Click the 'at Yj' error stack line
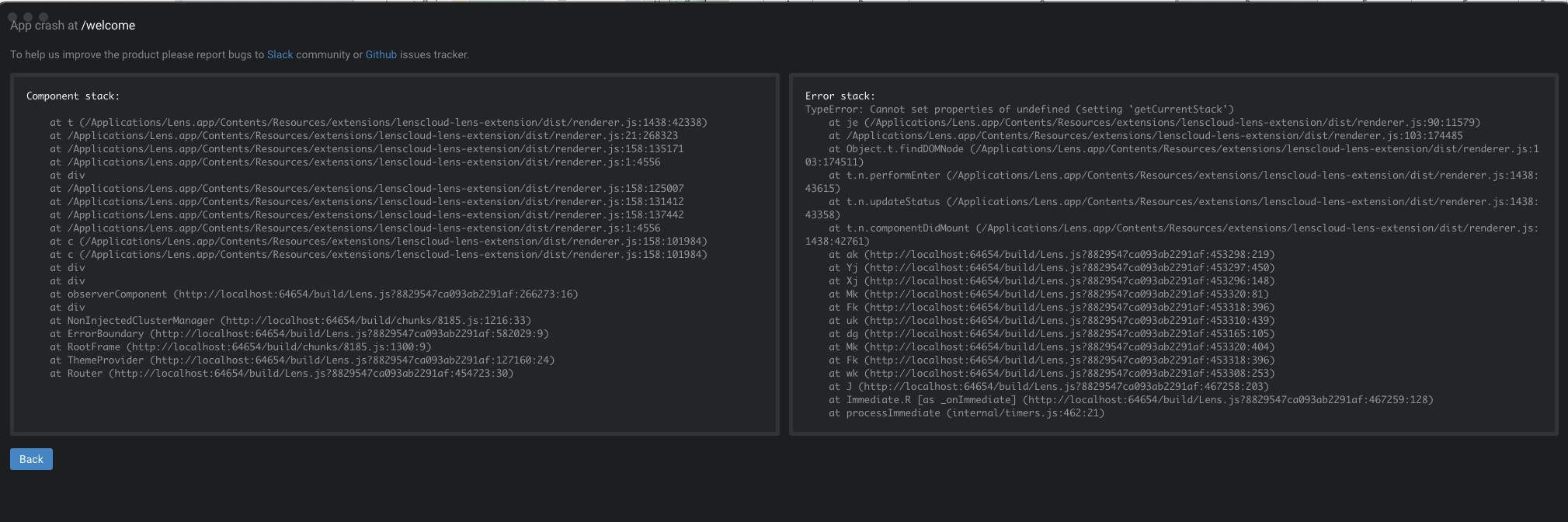This screenshot has height=522, width=1568. pos(1052,268)
